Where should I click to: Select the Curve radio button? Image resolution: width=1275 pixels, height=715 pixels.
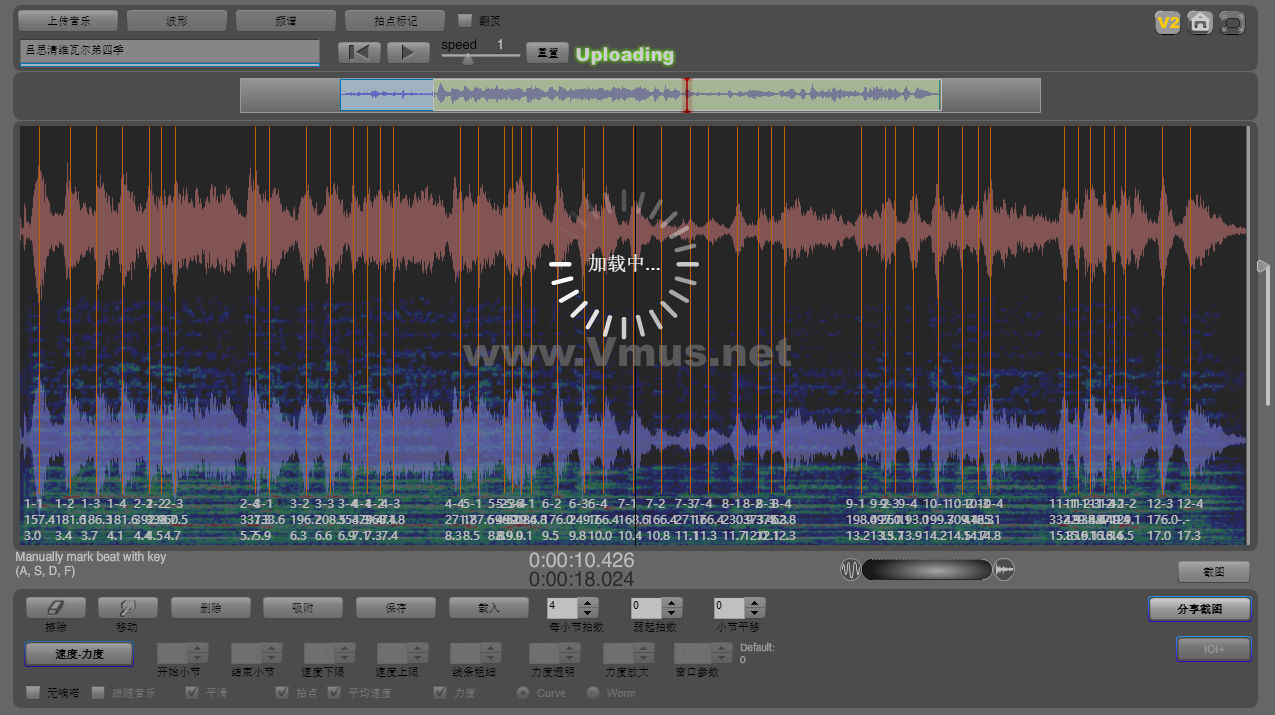point(522,692)
